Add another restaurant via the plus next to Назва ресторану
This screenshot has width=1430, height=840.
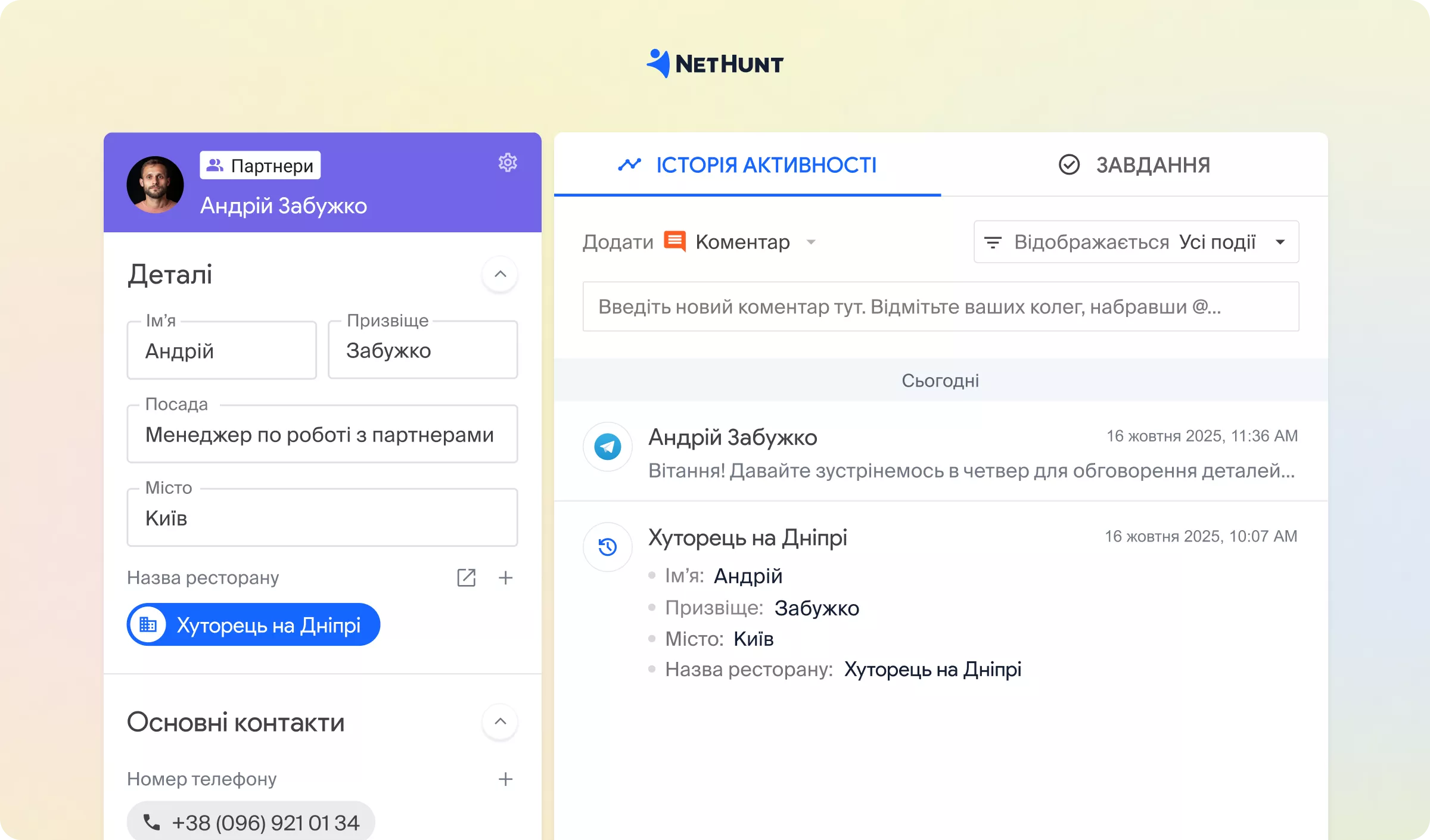505,577
